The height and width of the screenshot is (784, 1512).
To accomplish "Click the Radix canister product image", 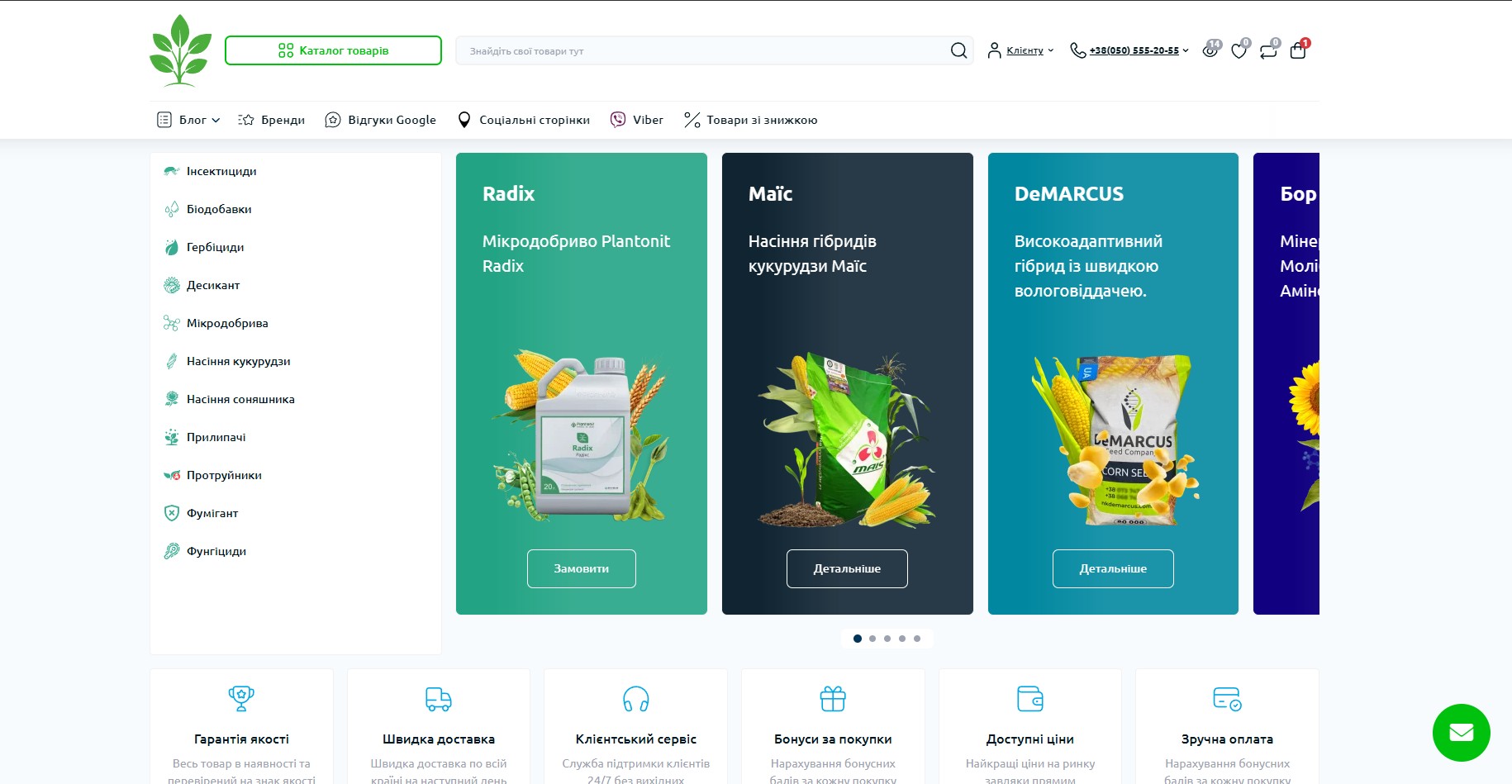I will (x=582, y=436).
